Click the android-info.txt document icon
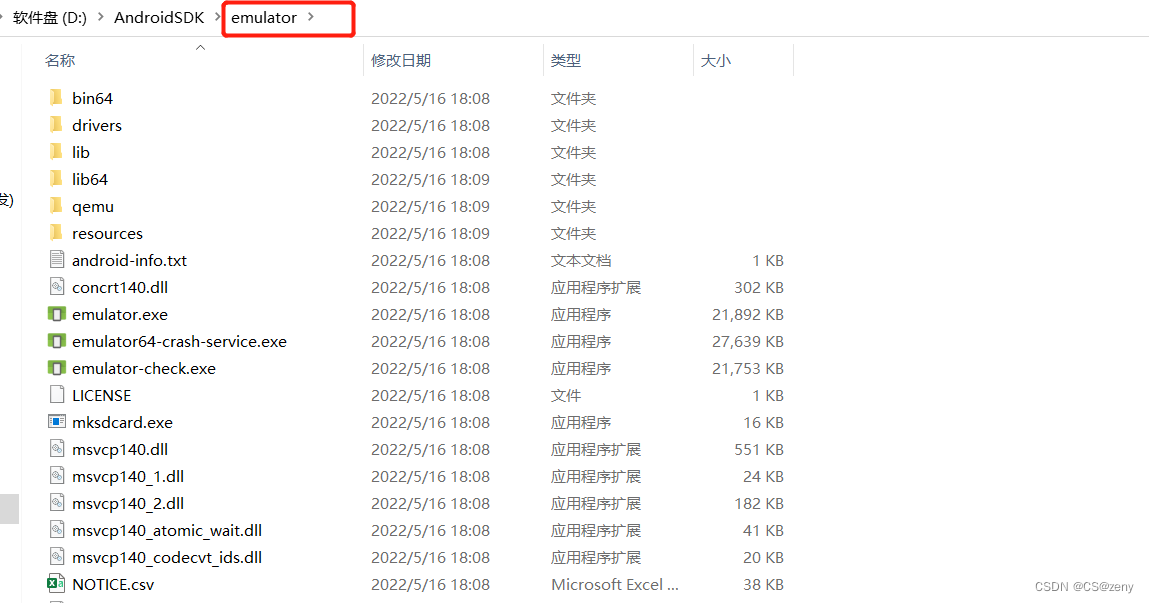Viewport: 1149px width, 603px height. (56, 259)
